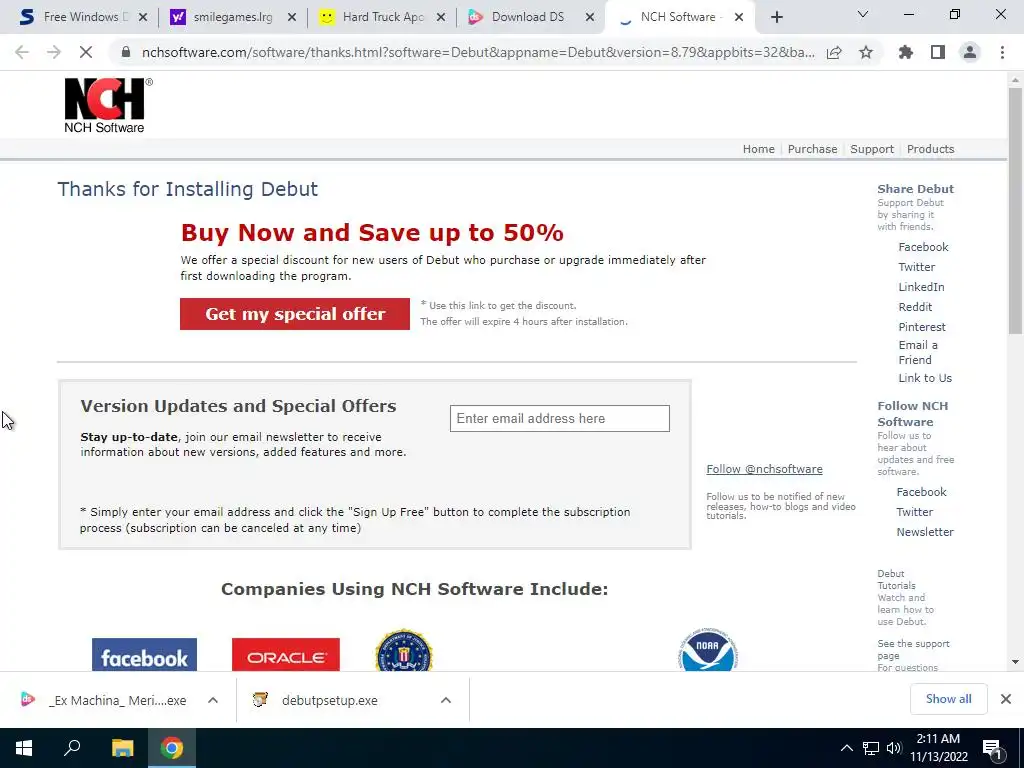Click the FBI seal logo
This screenshot has height=768, width=1024.
pyautogui.click(x=404, y=650)
